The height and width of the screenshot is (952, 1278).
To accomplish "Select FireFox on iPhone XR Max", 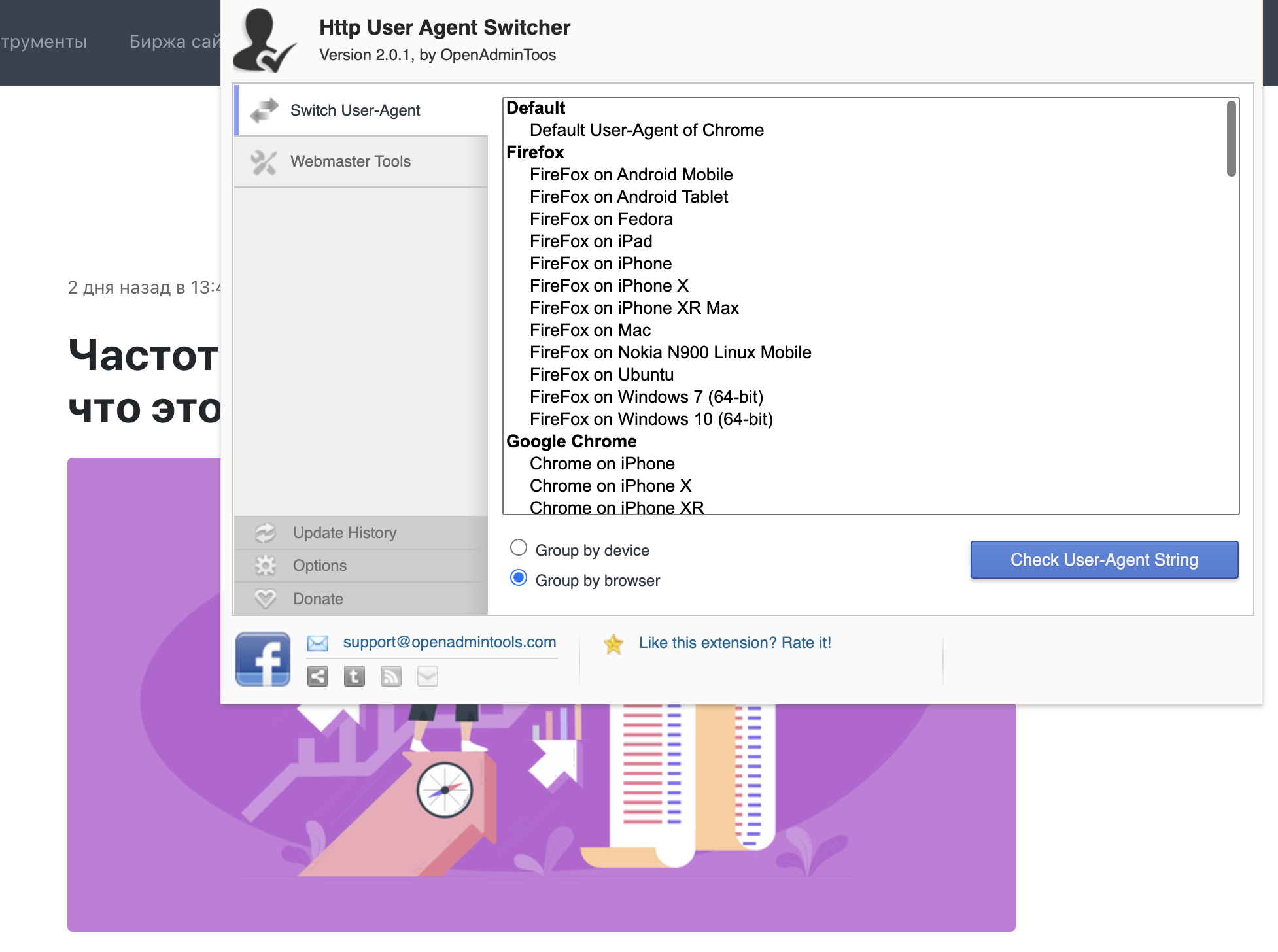I will 634,307.
